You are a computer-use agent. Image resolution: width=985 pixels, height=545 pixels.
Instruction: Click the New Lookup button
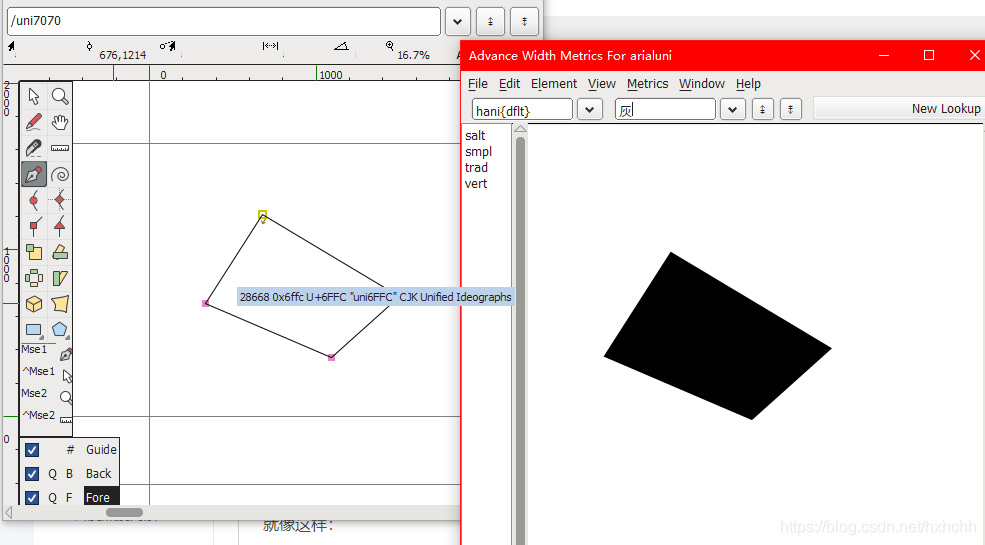pyautogui.click(x=898, y=109)
